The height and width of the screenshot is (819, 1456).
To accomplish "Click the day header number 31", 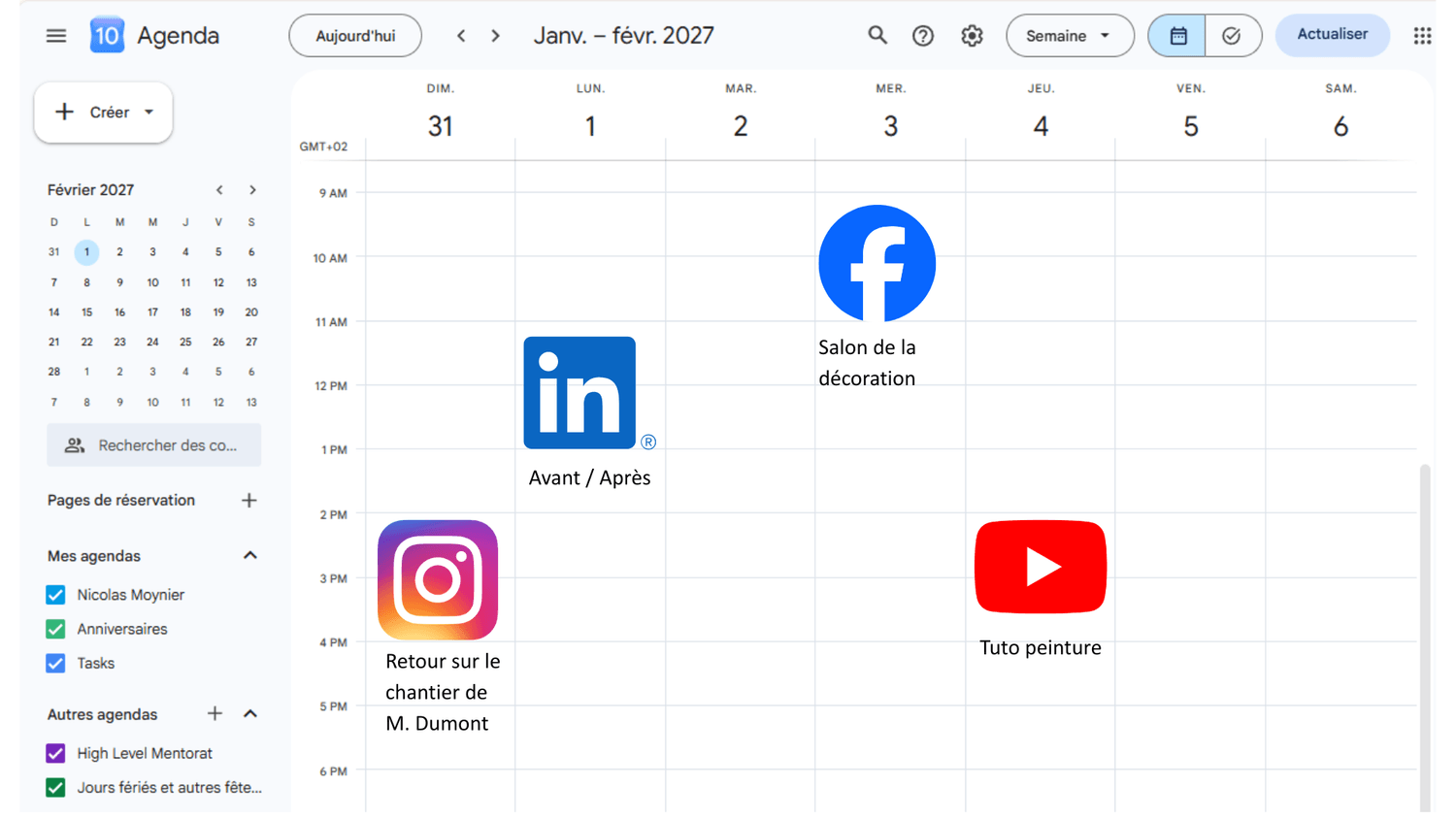I will click(440, 126).
